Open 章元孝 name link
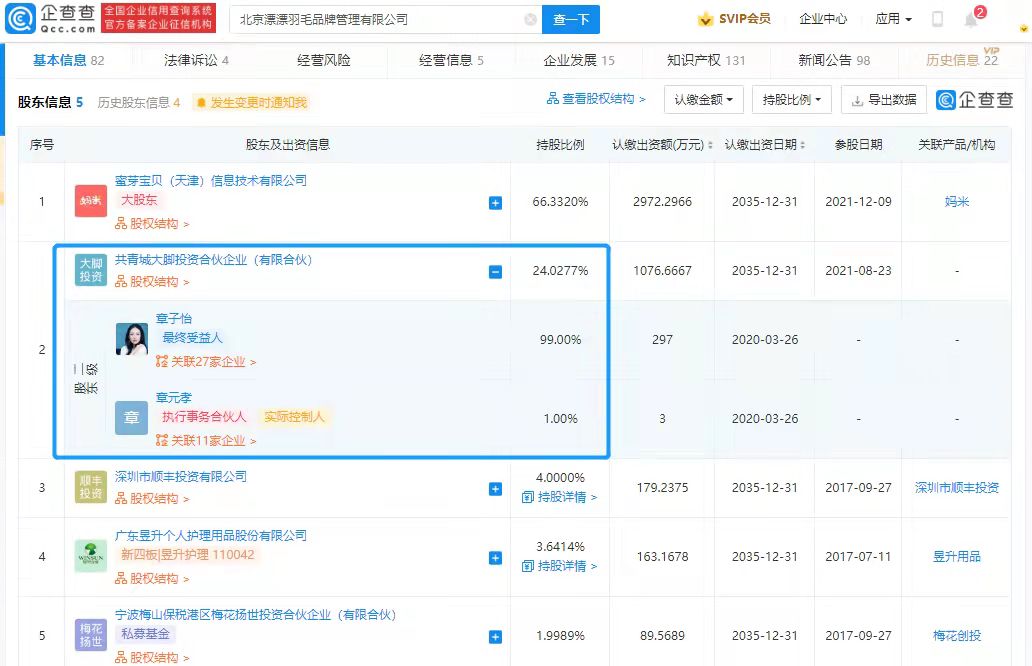The image size is (1032, 666). (174, 397)
